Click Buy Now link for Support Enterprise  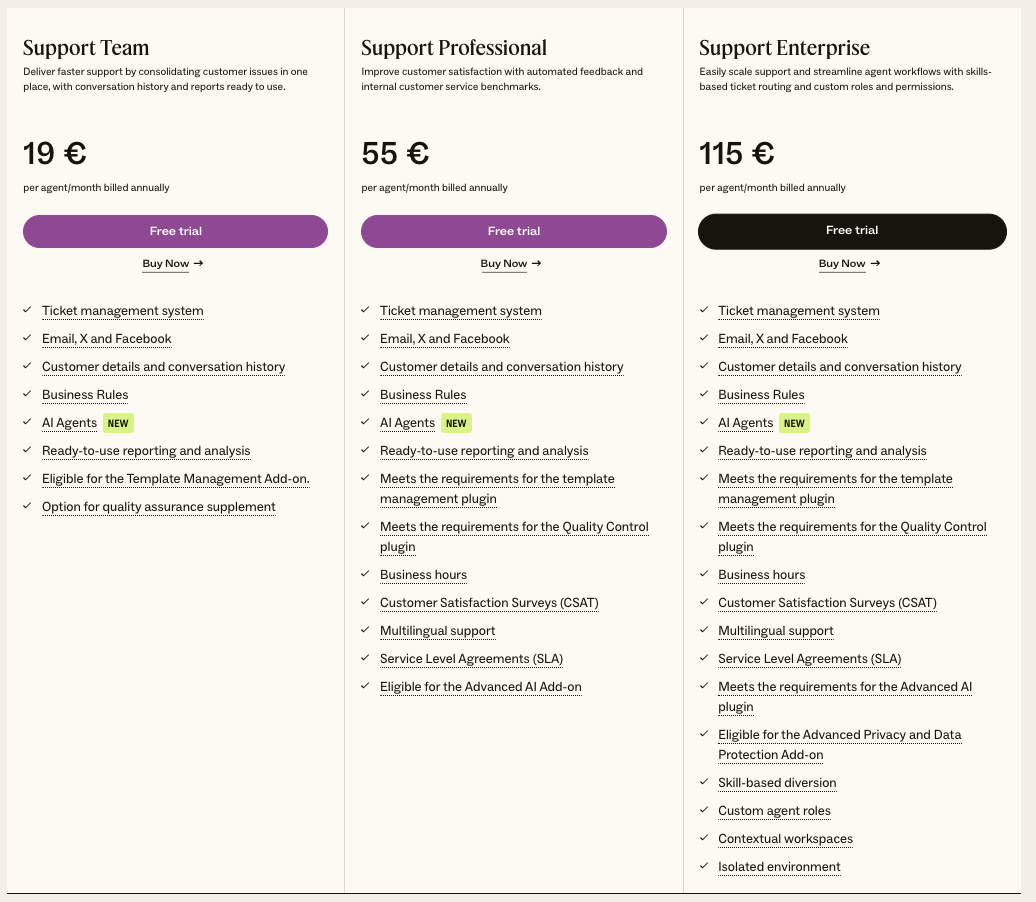(842, 264)
